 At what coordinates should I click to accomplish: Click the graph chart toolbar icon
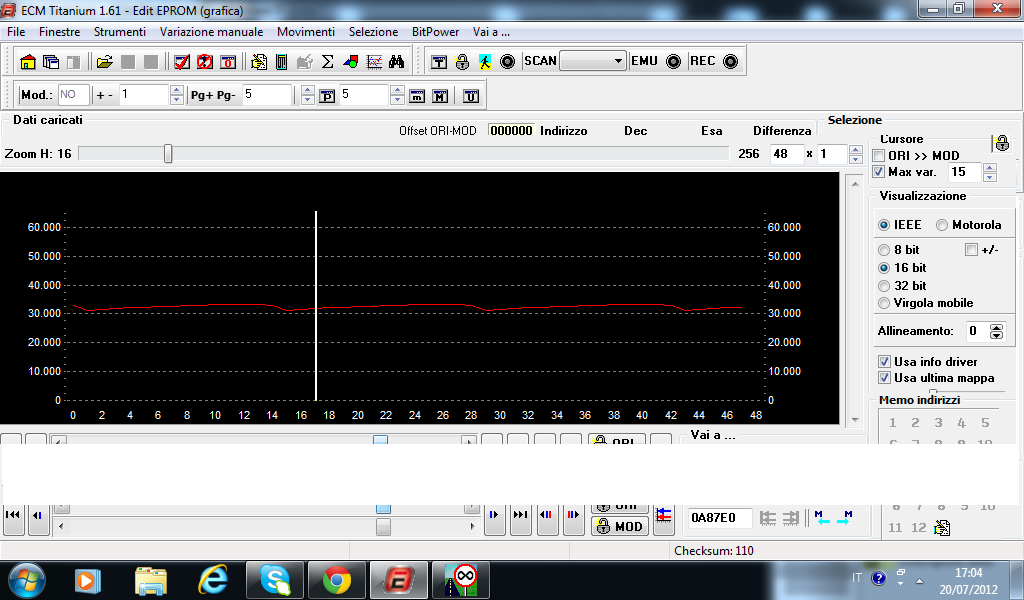click(374, 62)
